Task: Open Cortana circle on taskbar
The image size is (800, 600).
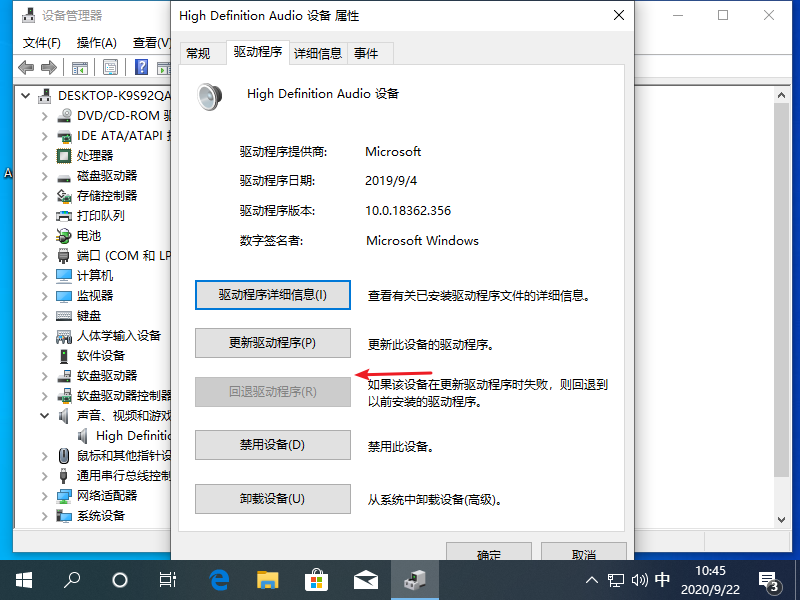Action: pos(120,580)
